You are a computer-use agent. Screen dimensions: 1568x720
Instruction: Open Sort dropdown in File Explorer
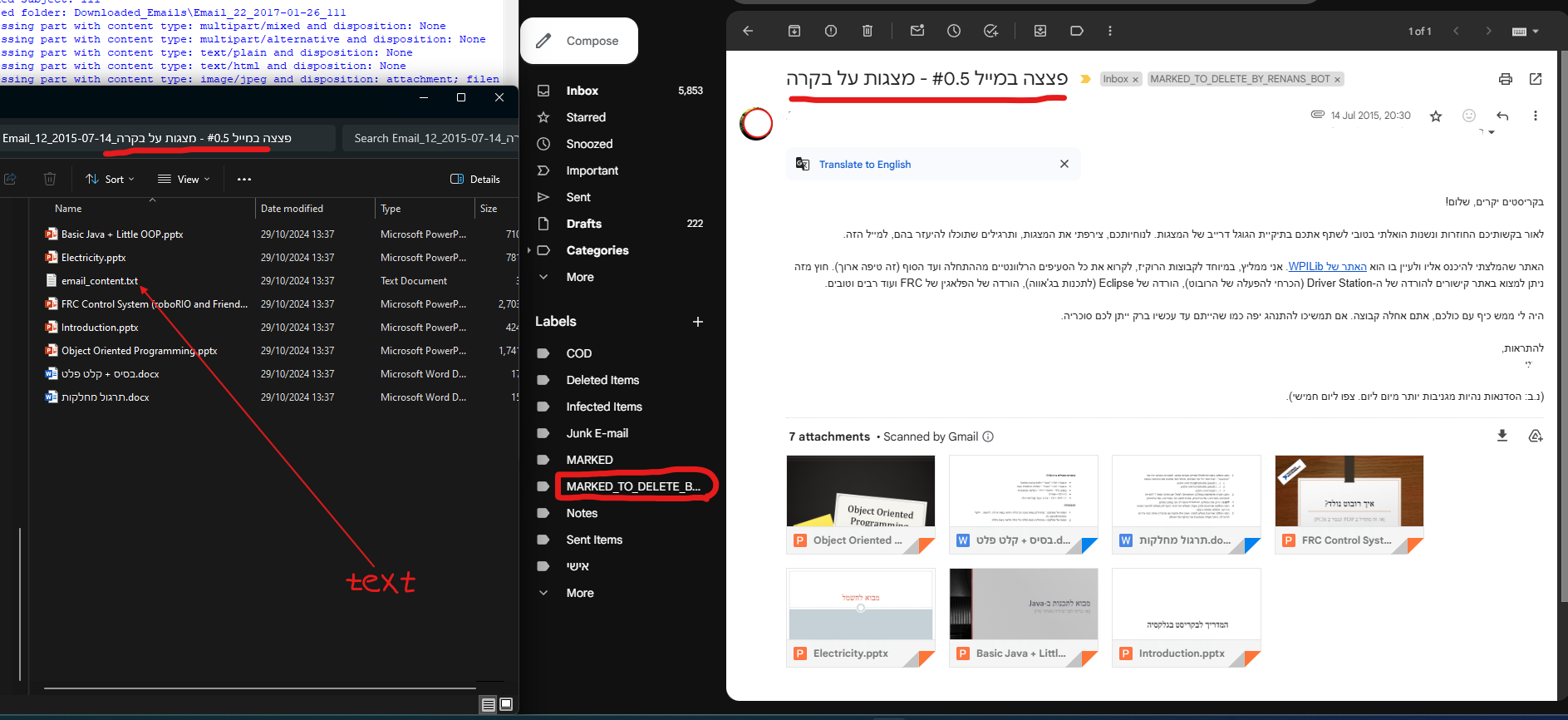(110, 179)
